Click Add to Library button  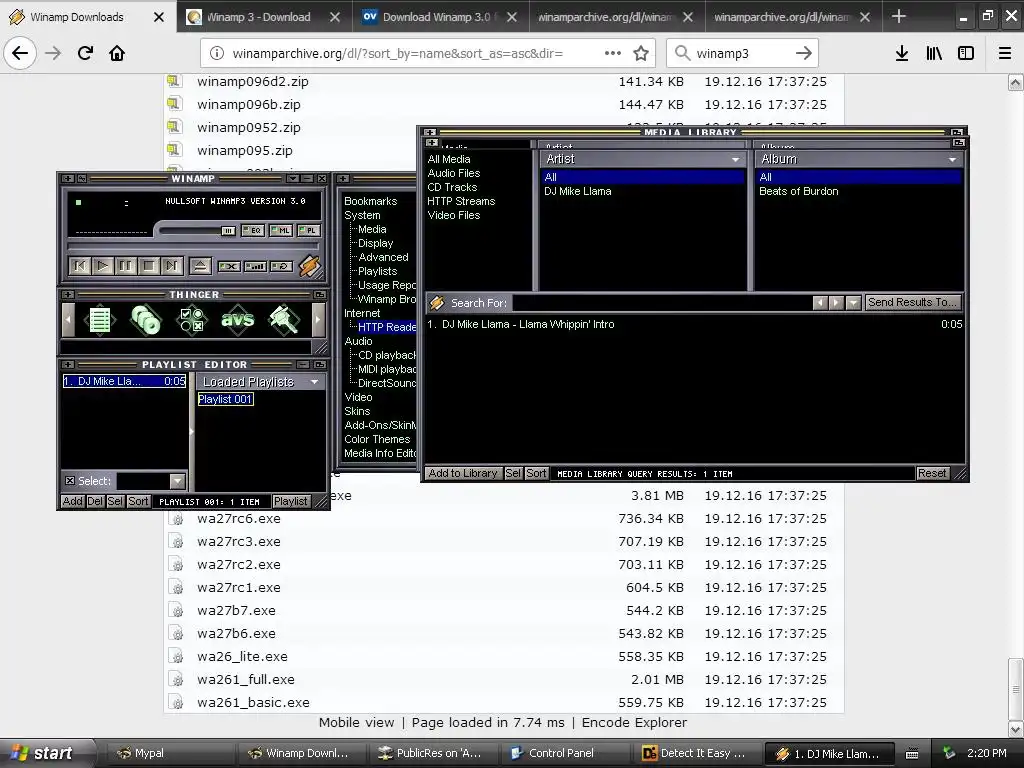point(463,473)
